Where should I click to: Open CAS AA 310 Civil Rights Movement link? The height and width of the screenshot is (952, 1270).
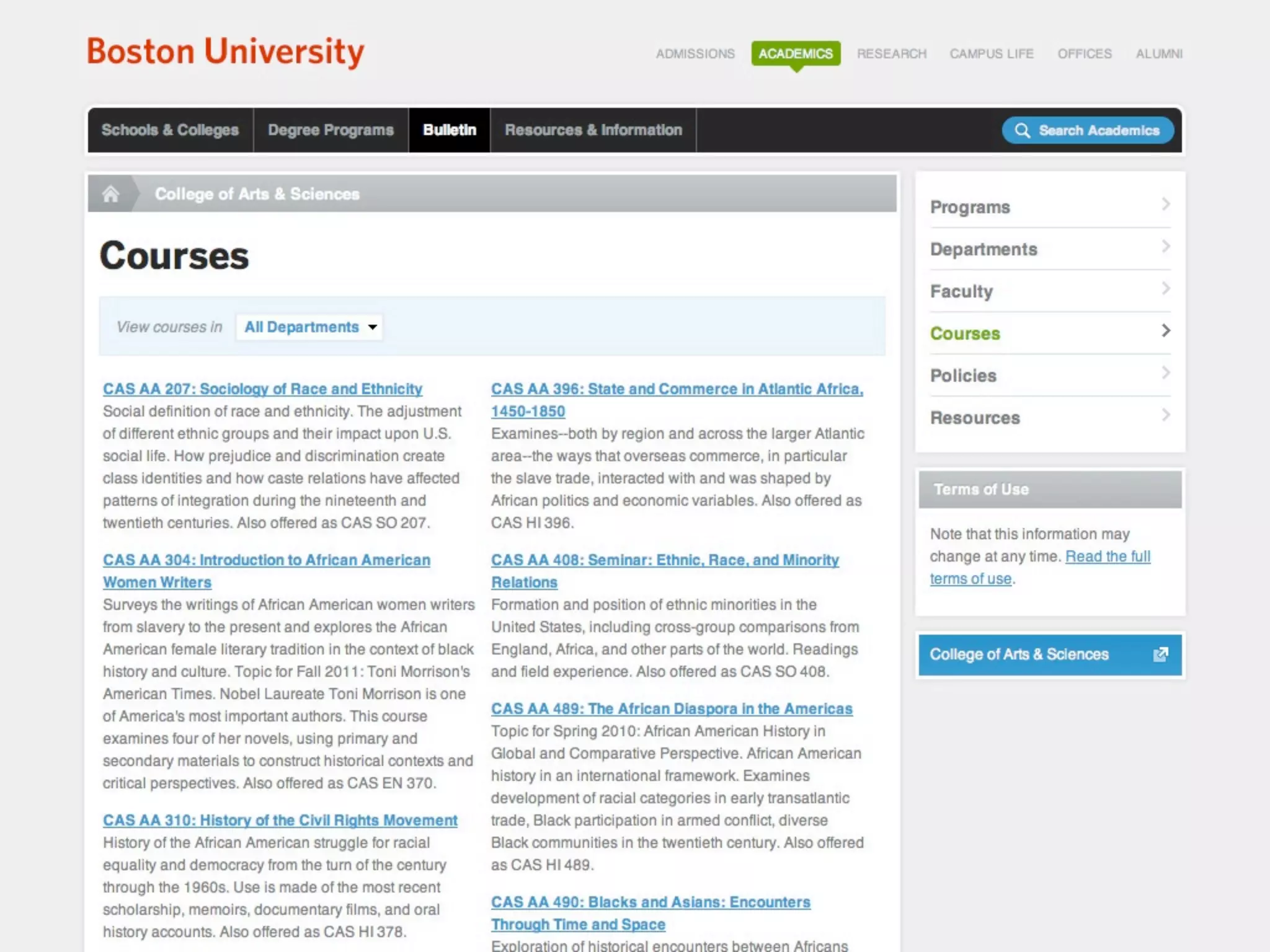pos(280,821)
